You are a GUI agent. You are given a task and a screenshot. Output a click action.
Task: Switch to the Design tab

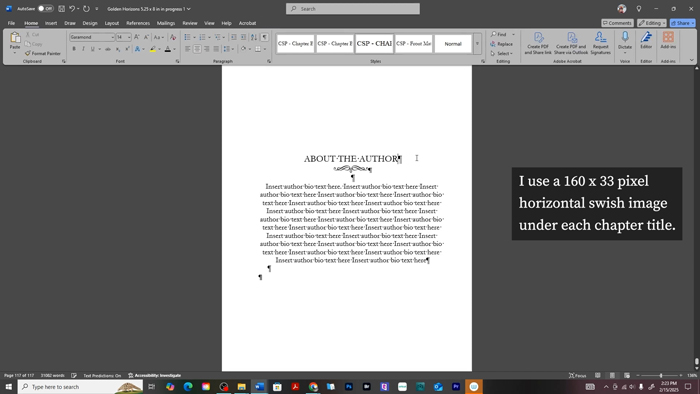coord(90,23)
